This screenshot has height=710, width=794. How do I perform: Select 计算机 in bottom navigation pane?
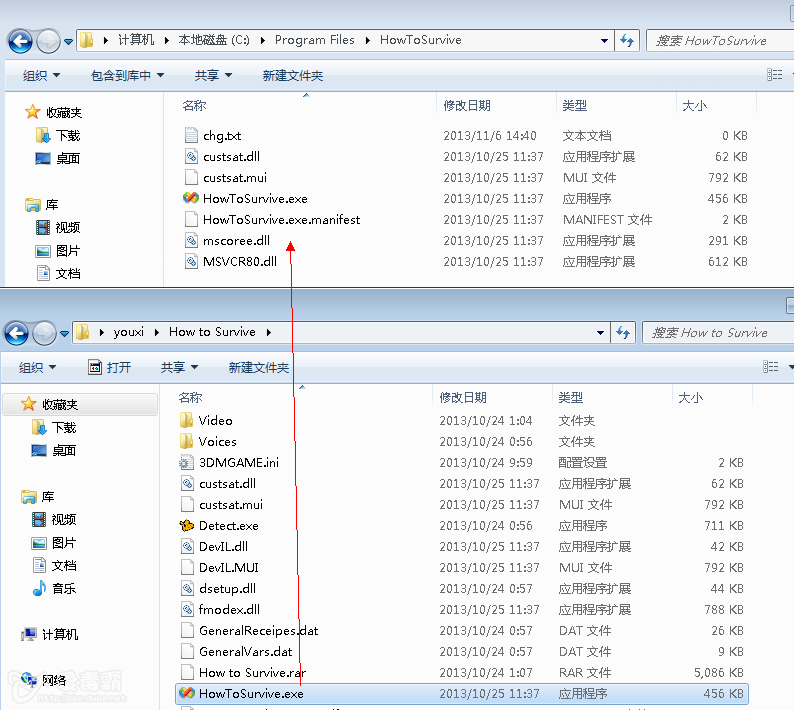pyautogui.click(x=59, y=635)
